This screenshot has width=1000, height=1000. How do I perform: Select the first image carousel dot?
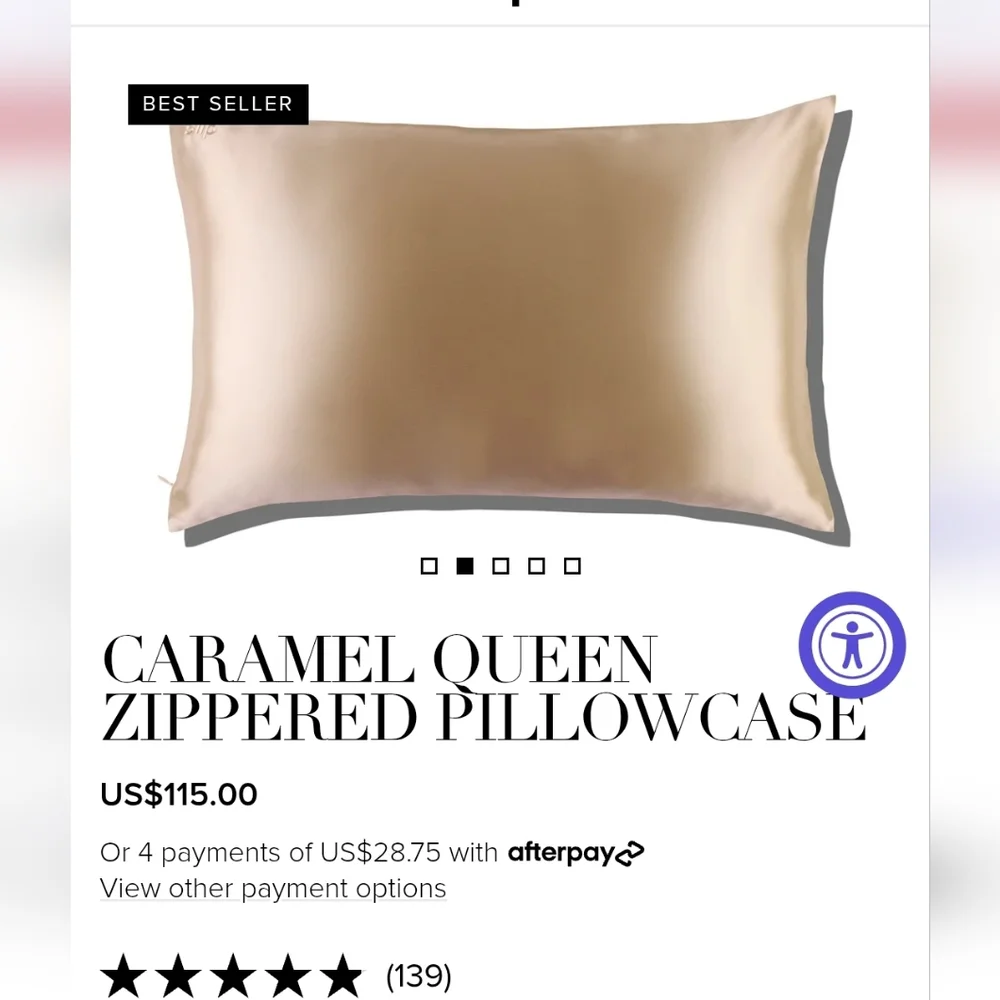(429, 566)
